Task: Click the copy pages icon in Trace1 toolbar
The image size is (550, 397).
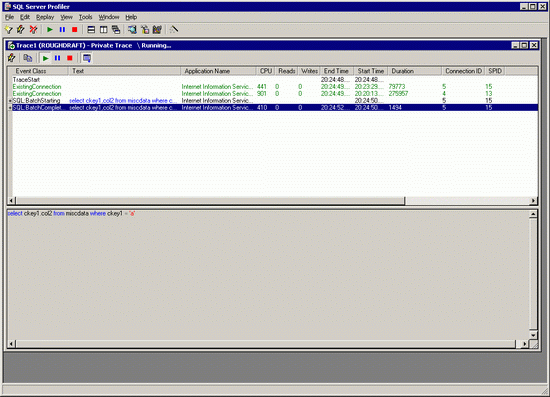Action: click(x=28, y=58)
